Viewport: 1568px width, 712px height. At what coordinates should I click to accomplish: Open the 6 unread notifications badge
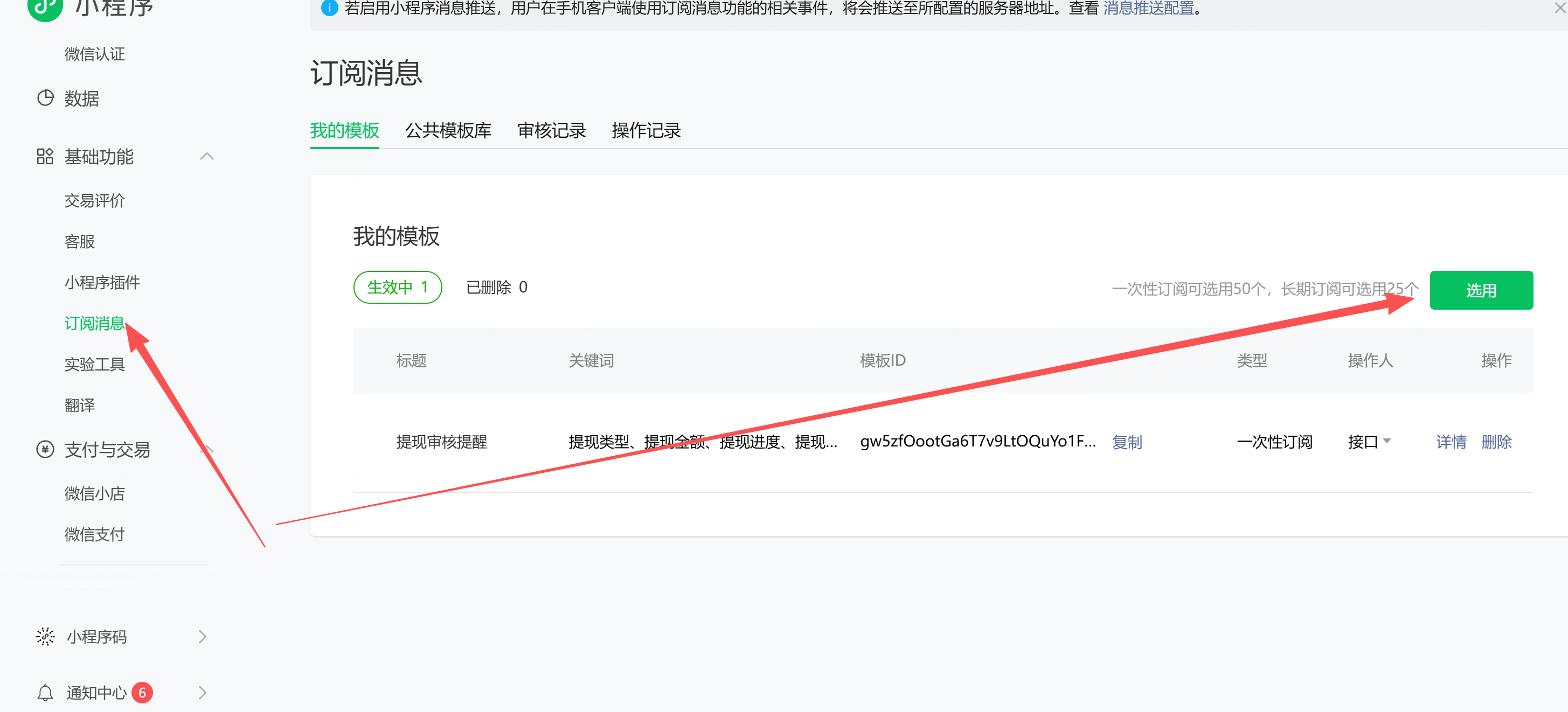pyautogui.click(x=142, y=693)
